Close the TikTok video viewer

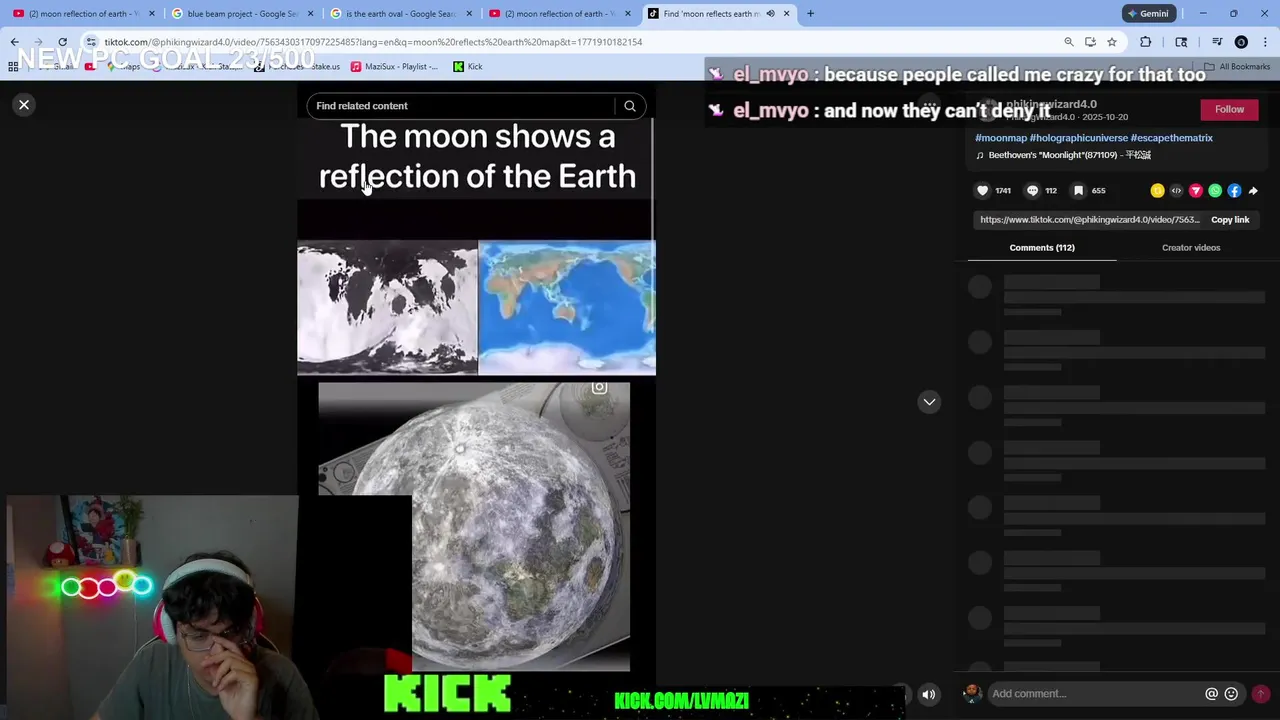[x=24, y=105]
